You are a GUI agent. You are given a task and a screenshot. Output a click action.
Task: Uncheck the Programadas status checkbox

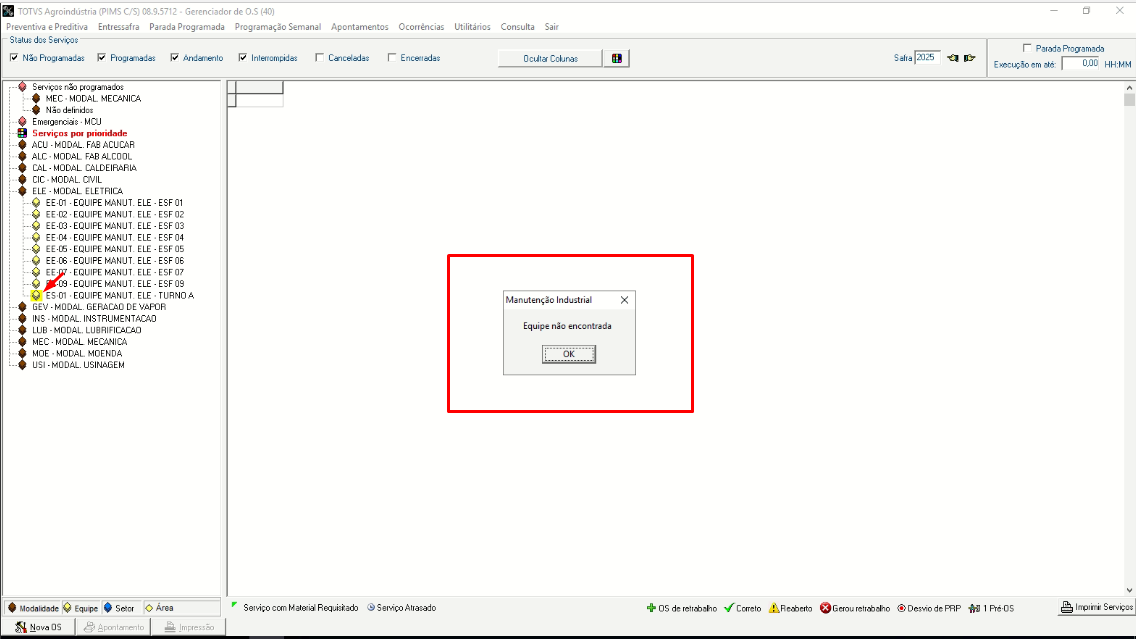point(101,57)
